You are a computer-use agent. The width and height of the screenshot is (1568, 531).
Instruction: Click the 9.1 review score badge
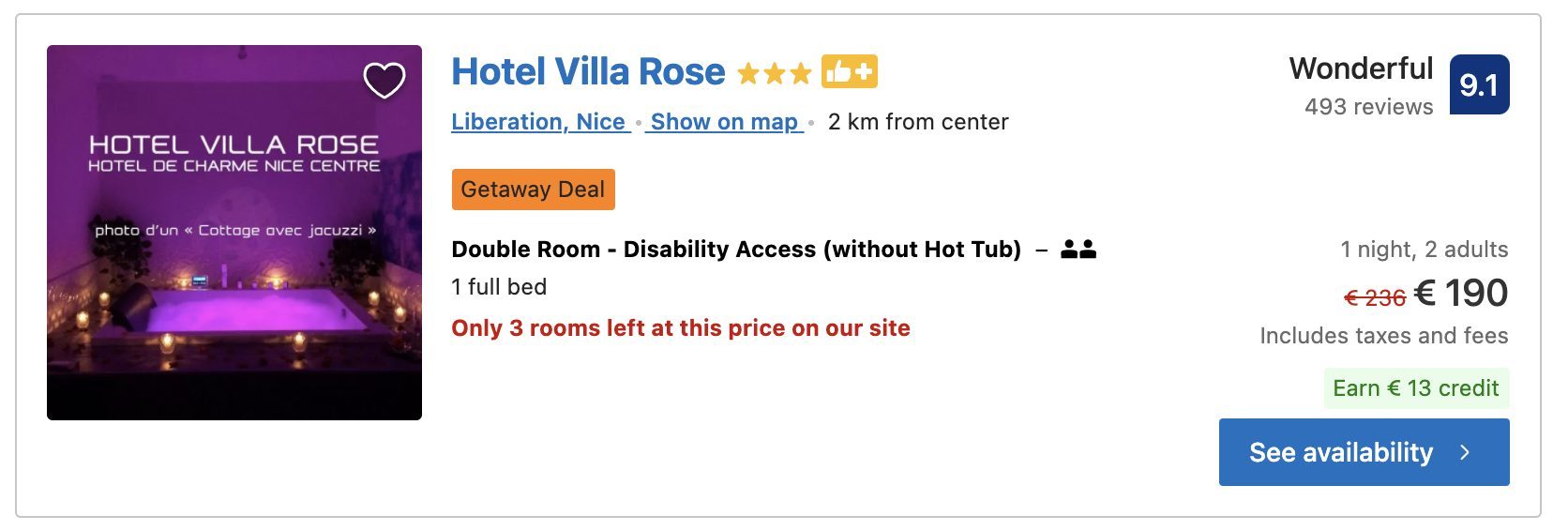tap(1479, 85)
